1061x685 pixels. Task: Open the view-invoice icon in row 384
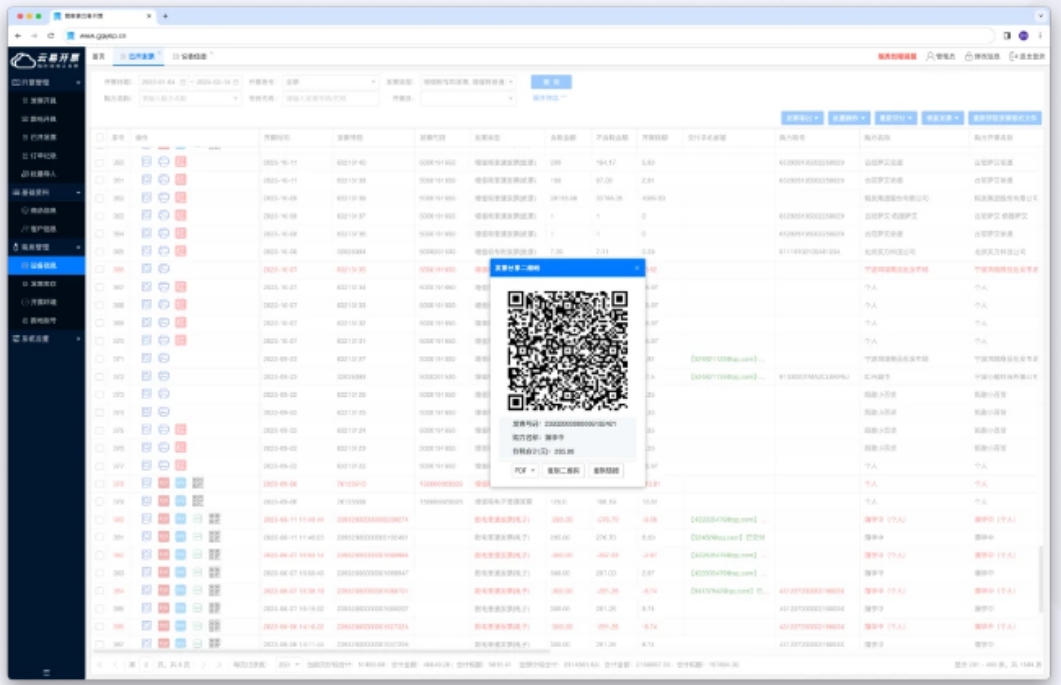[x=146, y=590]
